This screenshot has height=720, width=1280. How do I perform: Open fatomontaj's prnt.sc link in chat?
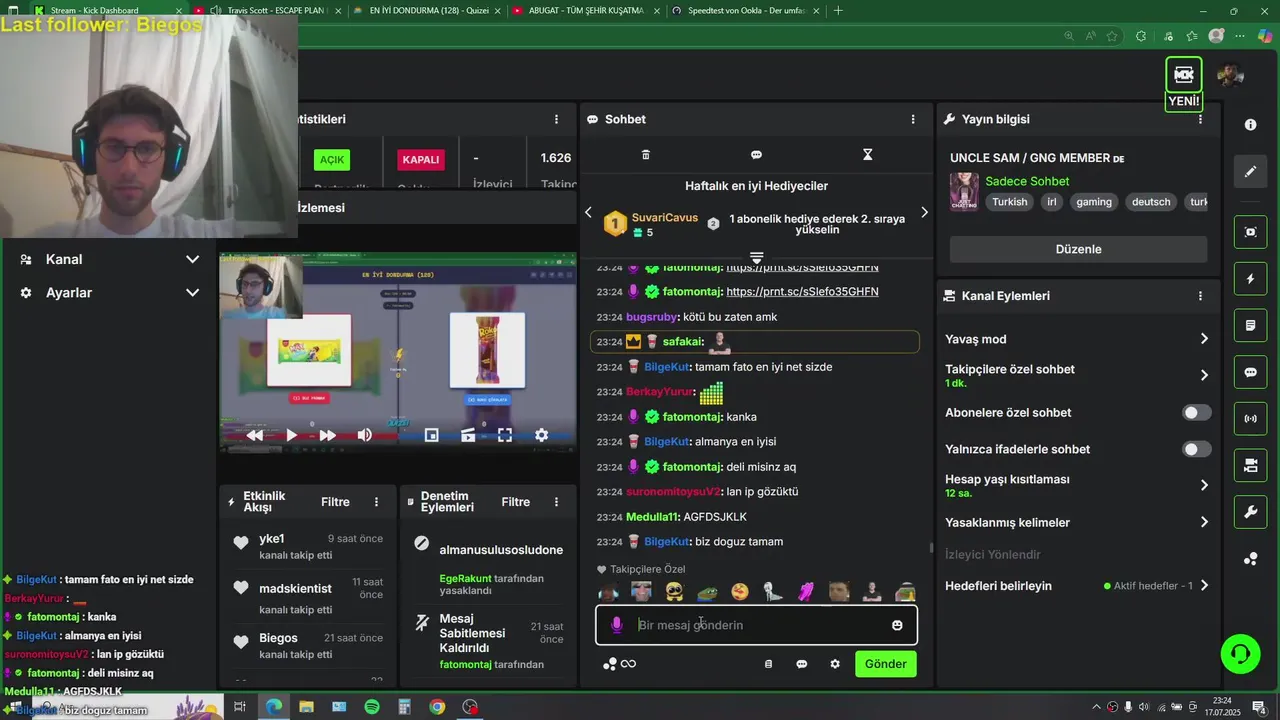(x=802, y=292)
